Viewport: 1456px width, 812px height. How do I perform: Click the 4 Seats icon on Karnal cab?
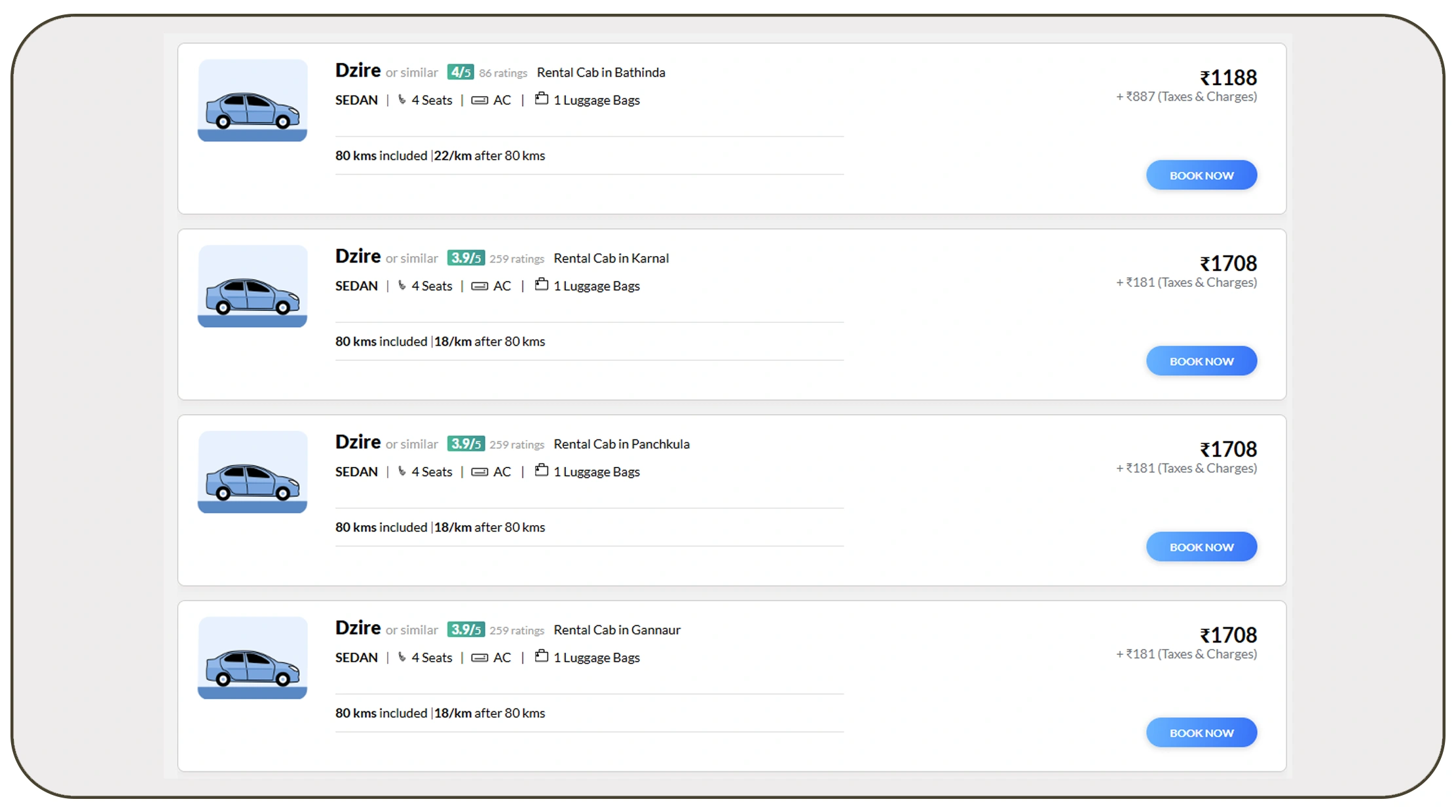click(x=403, y=286)
